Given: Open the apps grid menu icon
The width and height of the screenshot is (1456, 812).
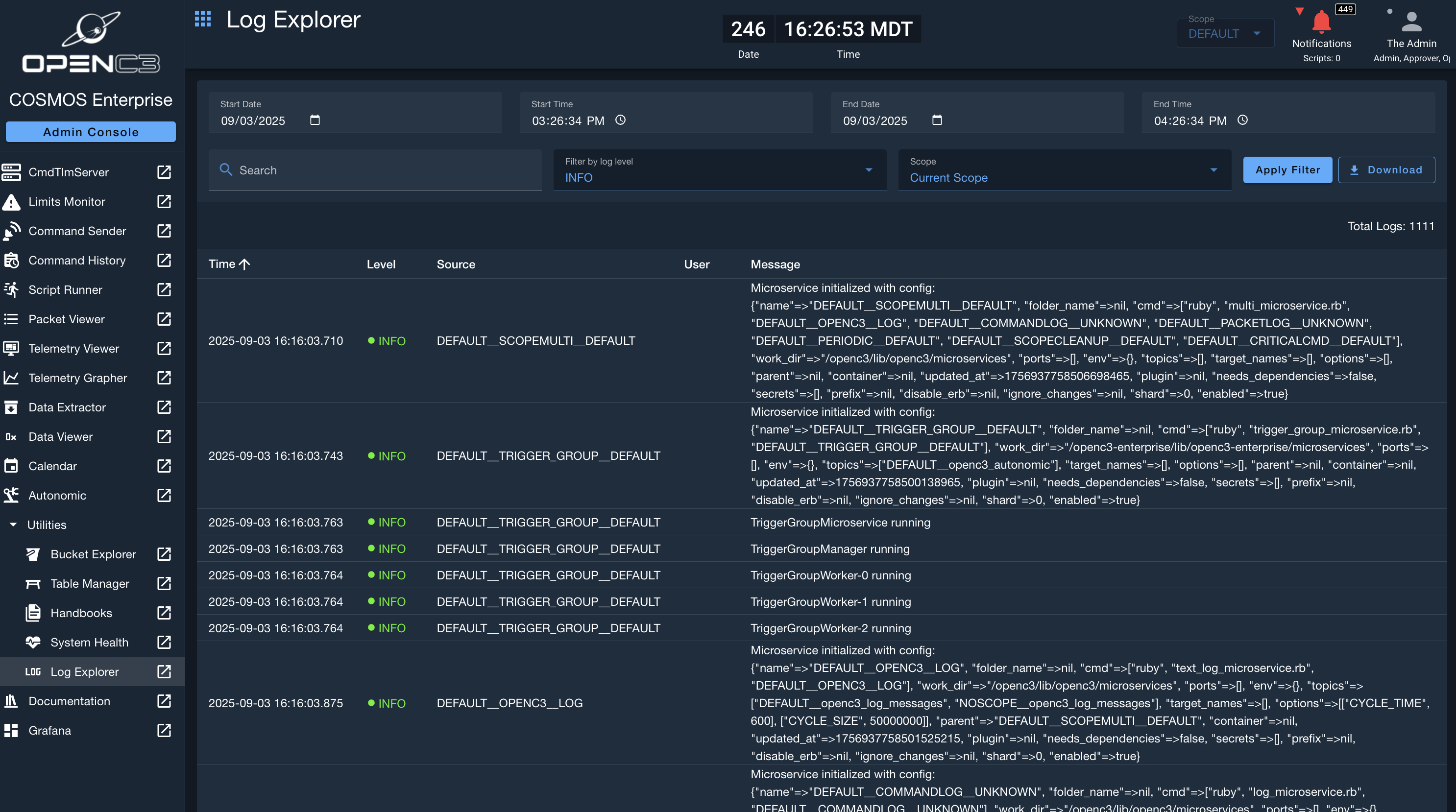Looking at the screenshot, I should [202, 19].
